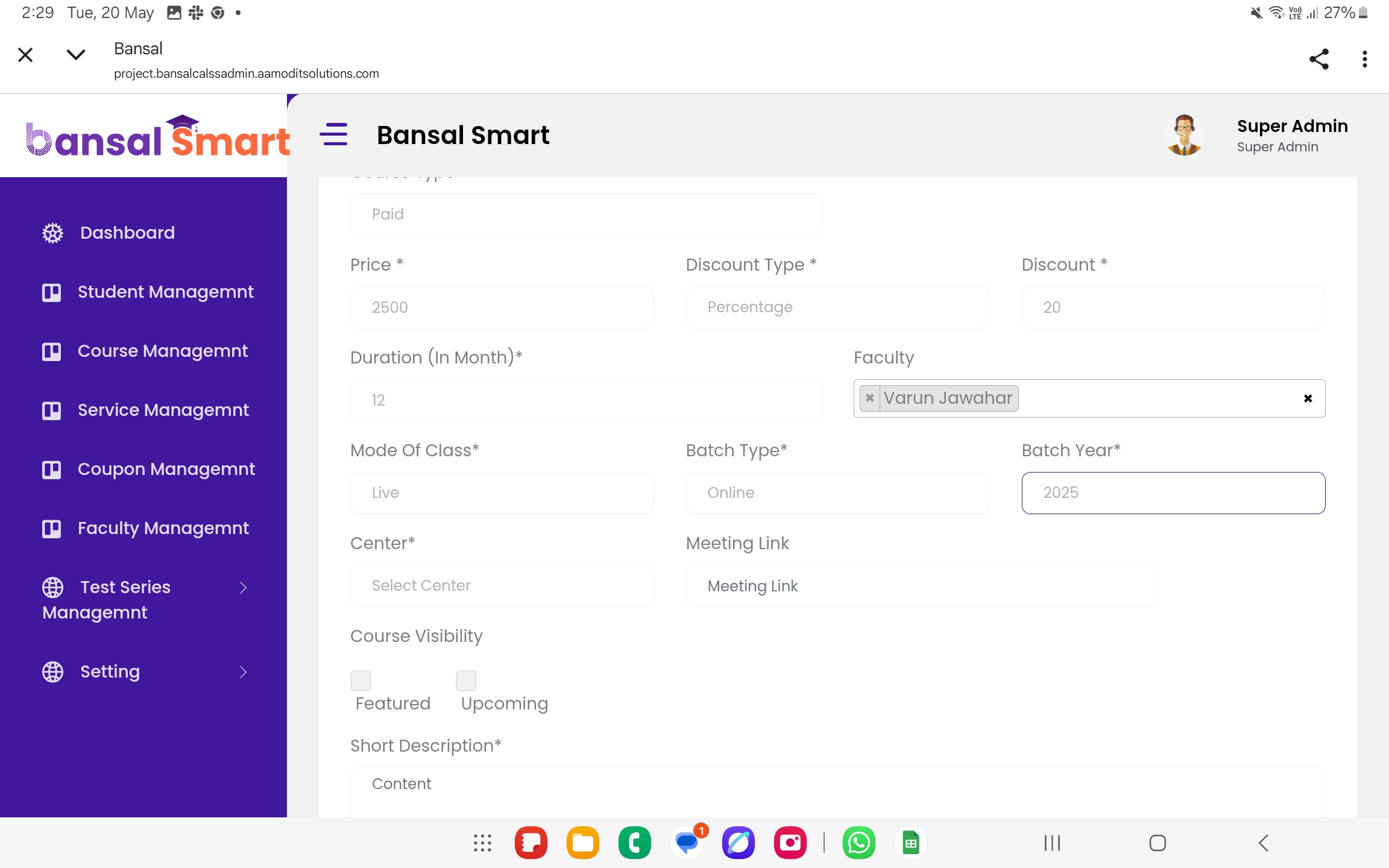Click the Duration field showing 12

586,400
